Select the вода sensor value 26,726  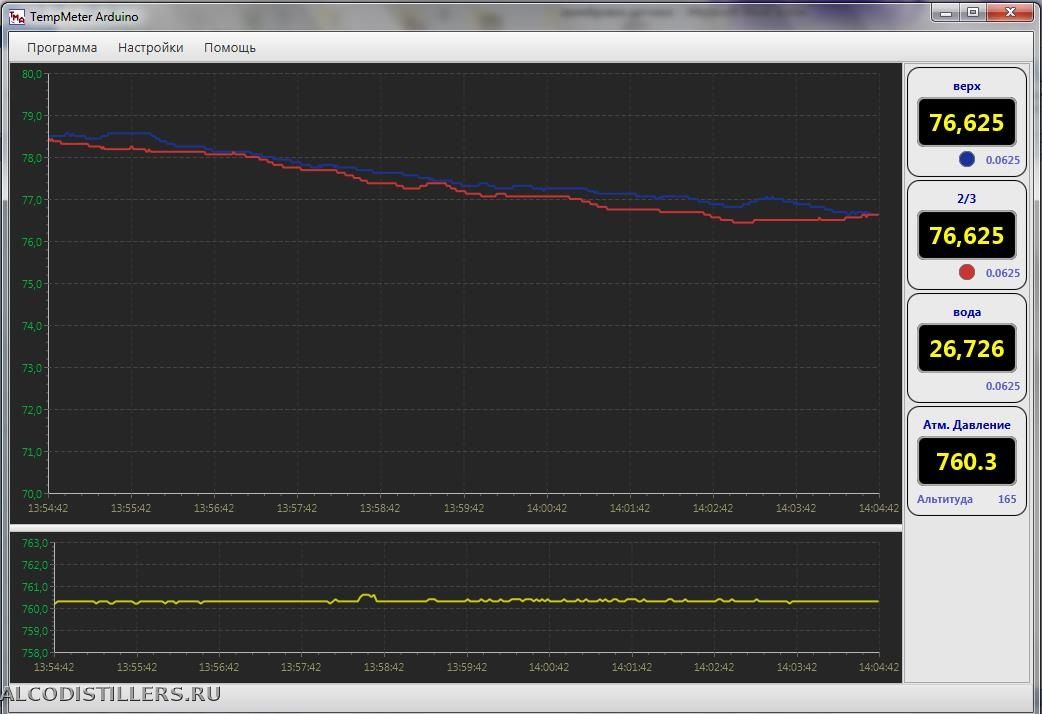click(x=967, y=348)
